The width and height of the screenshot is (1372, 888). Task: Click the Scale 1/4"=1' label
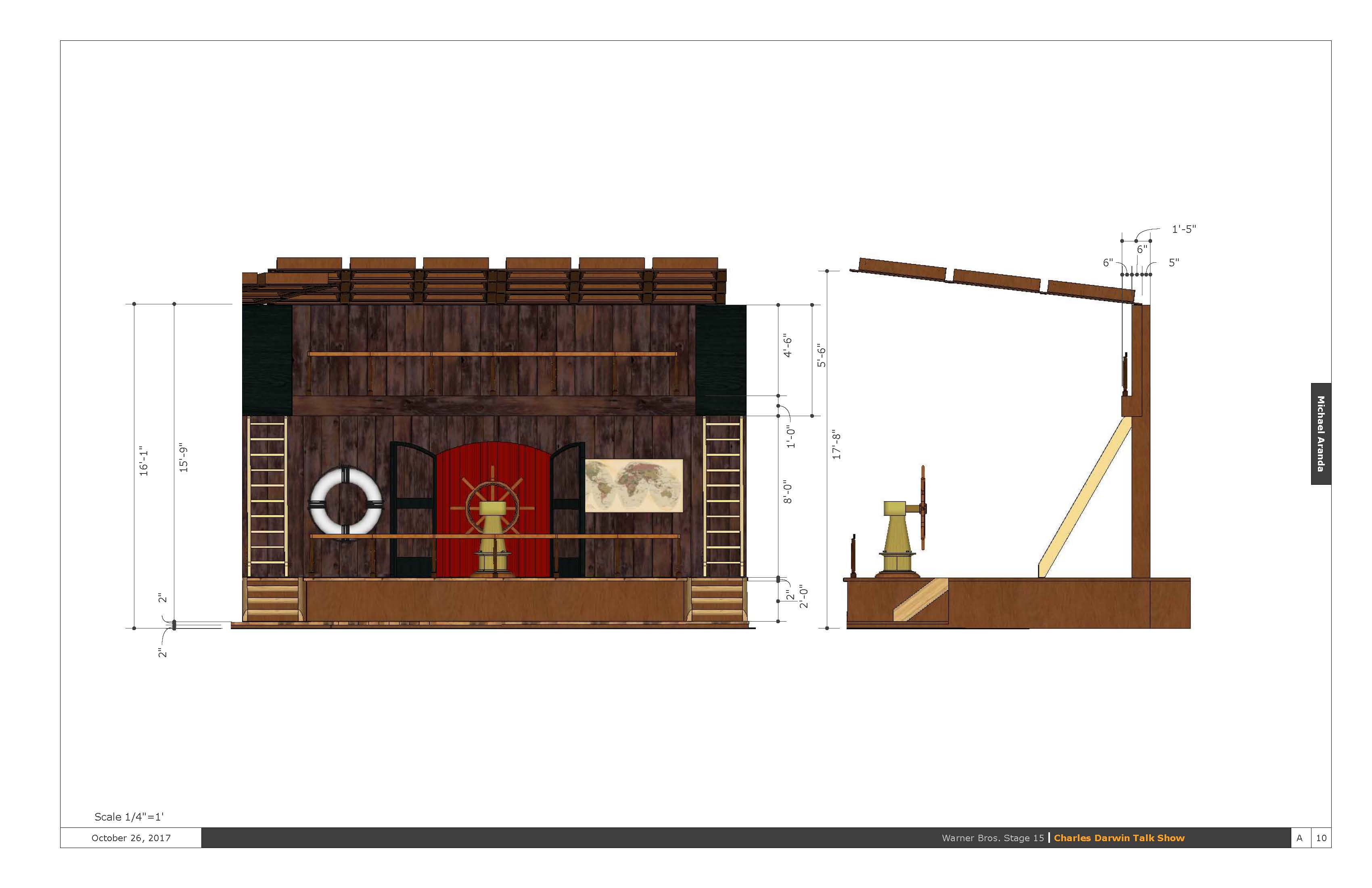point(129,817)
